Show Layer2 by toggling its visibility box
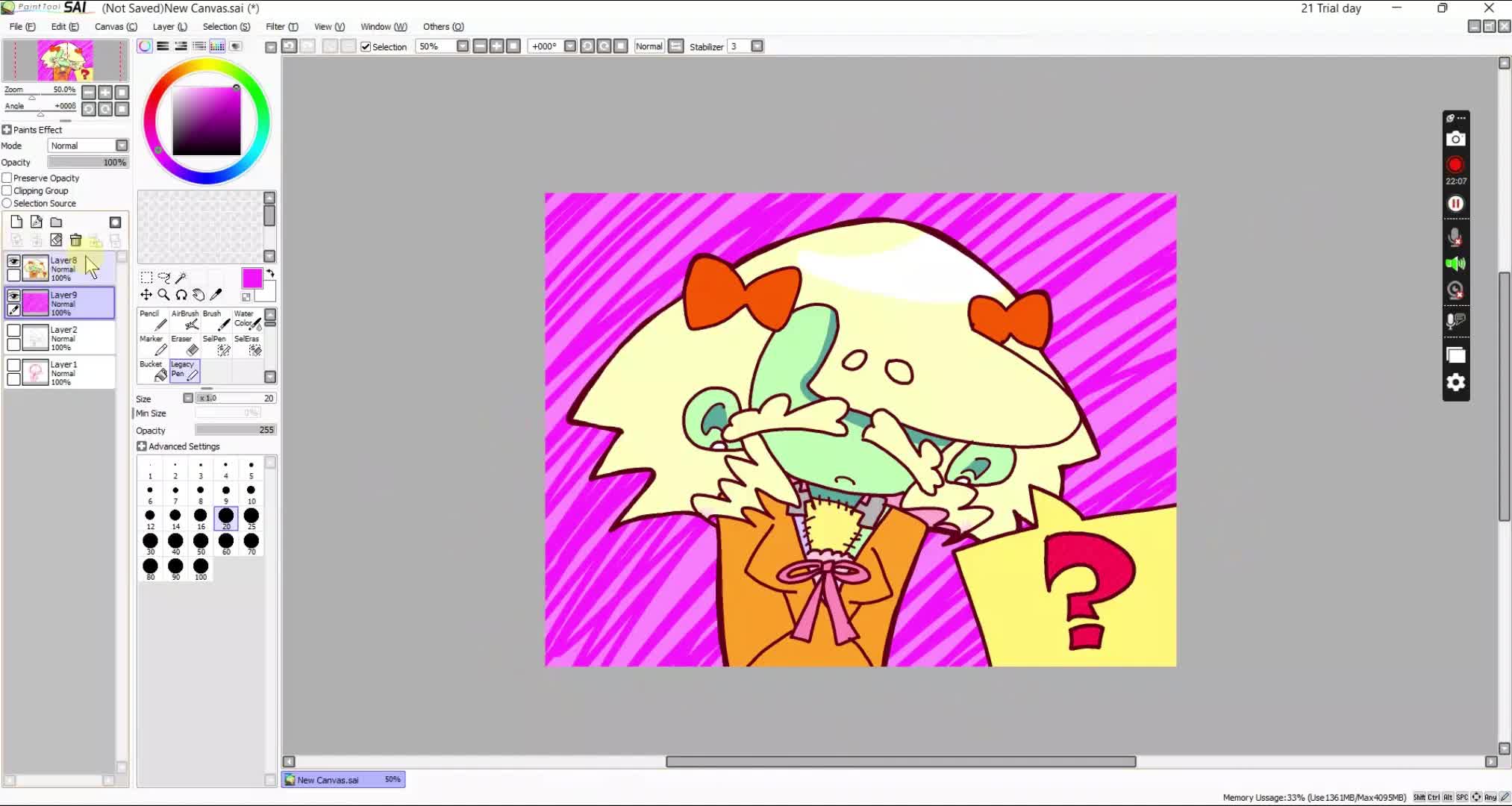The height and width of the screenshot is (806, 1512). 13,330
